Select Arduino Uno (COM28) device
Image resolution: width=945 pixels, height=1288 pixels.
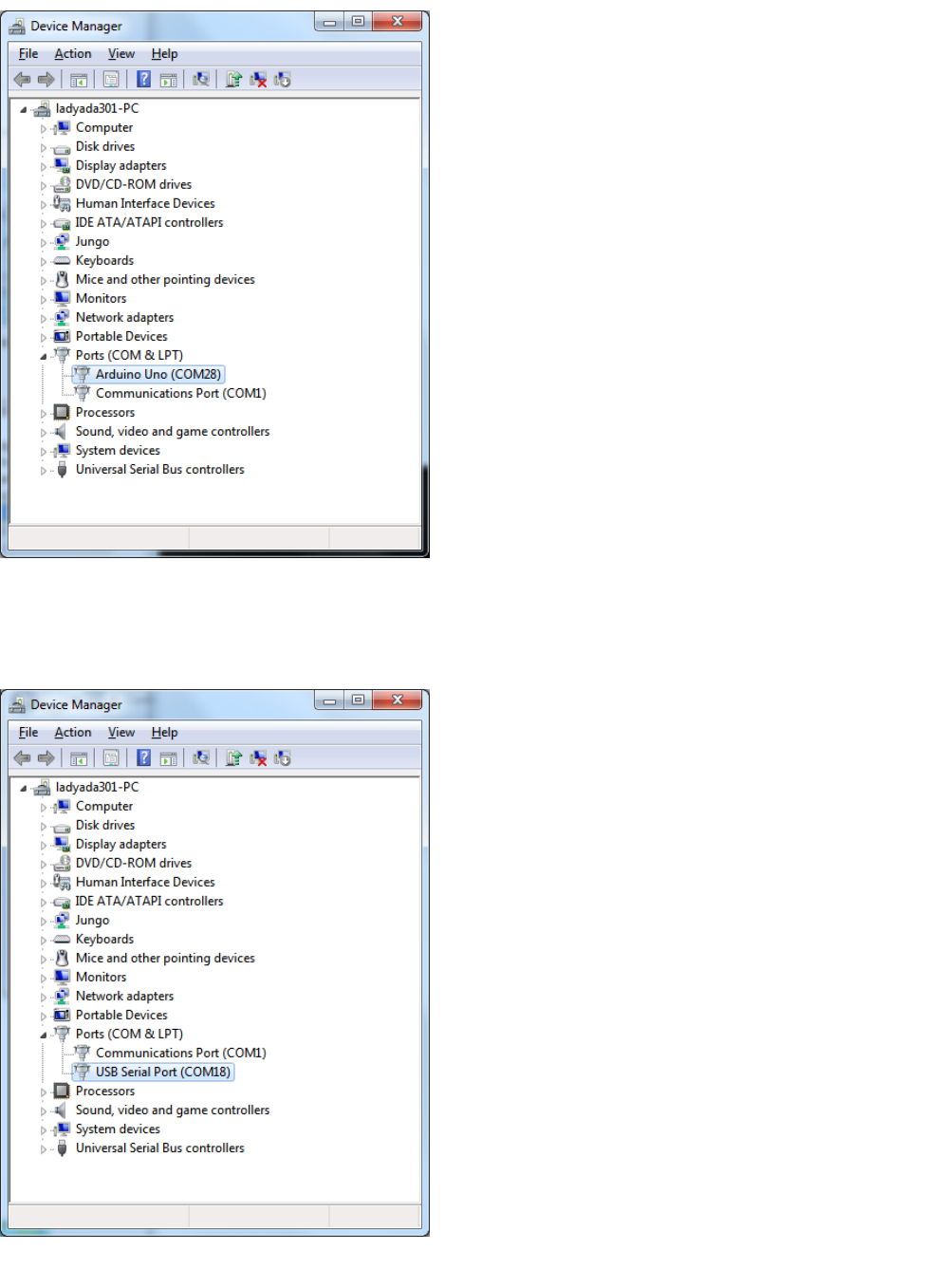tap(158, 374)
